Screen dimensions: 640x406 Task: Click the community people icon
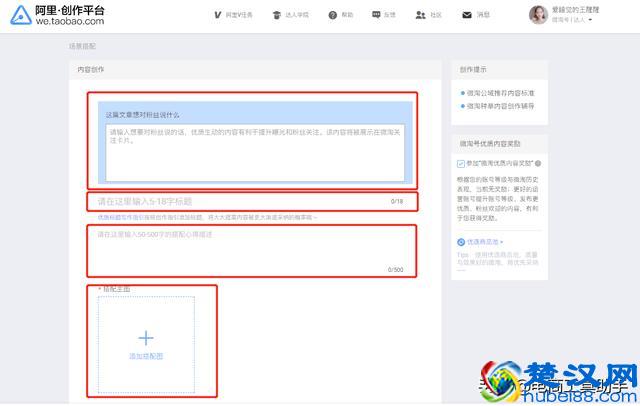pyautogui.click(x=420, y=15)
